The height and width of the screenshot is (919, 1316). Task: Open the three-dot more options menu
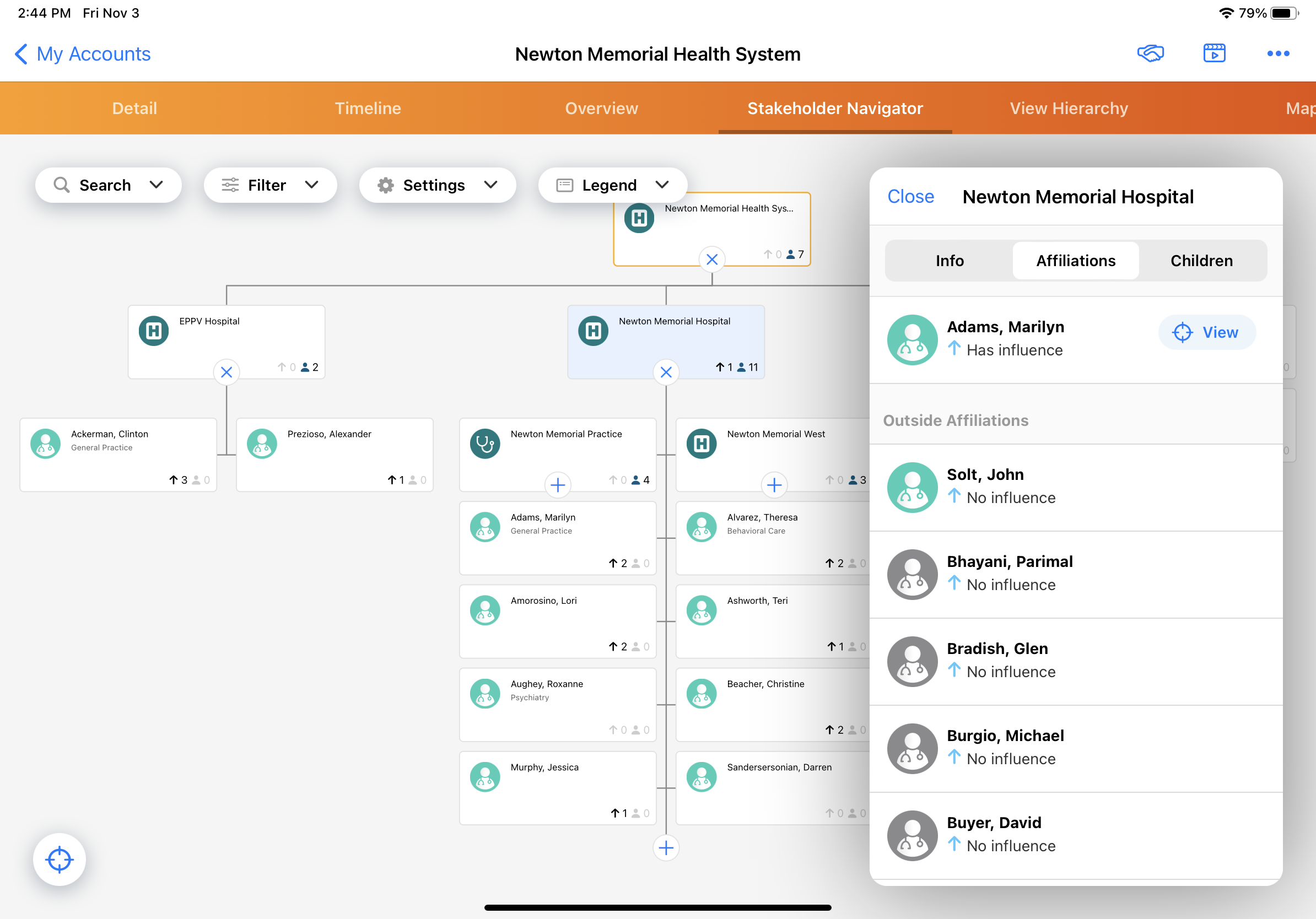click(x=1277, y=53)
